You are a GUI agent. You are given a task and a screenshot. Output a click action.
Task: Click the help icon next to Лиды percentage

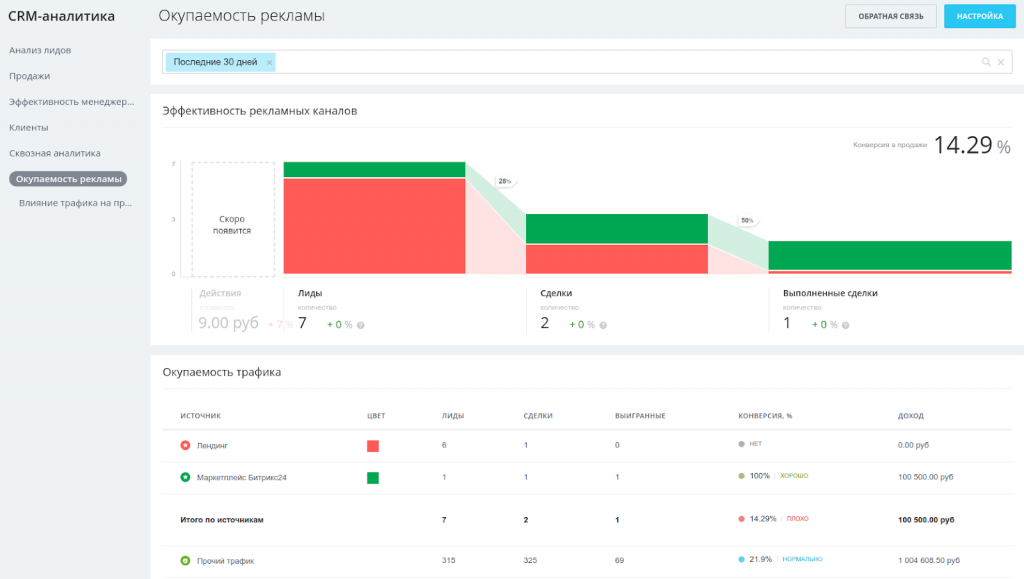[361, 325]
